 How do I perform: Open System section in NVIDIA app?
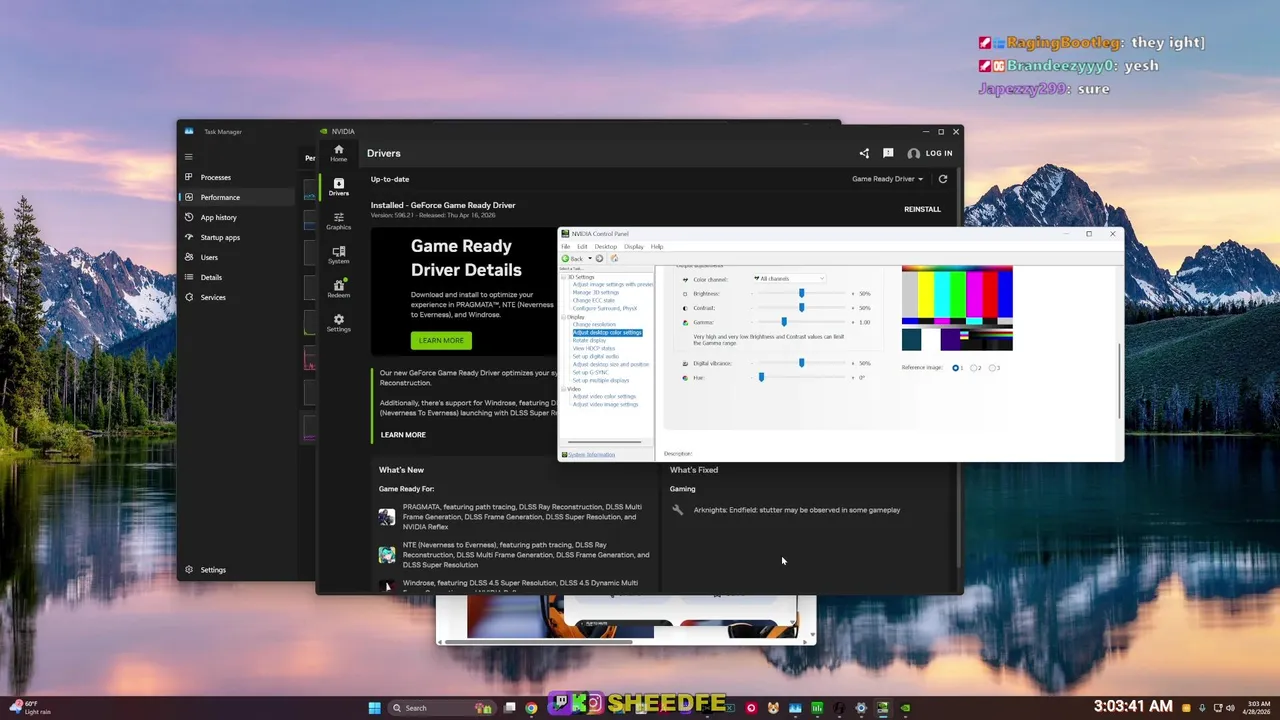pos(338,255)
